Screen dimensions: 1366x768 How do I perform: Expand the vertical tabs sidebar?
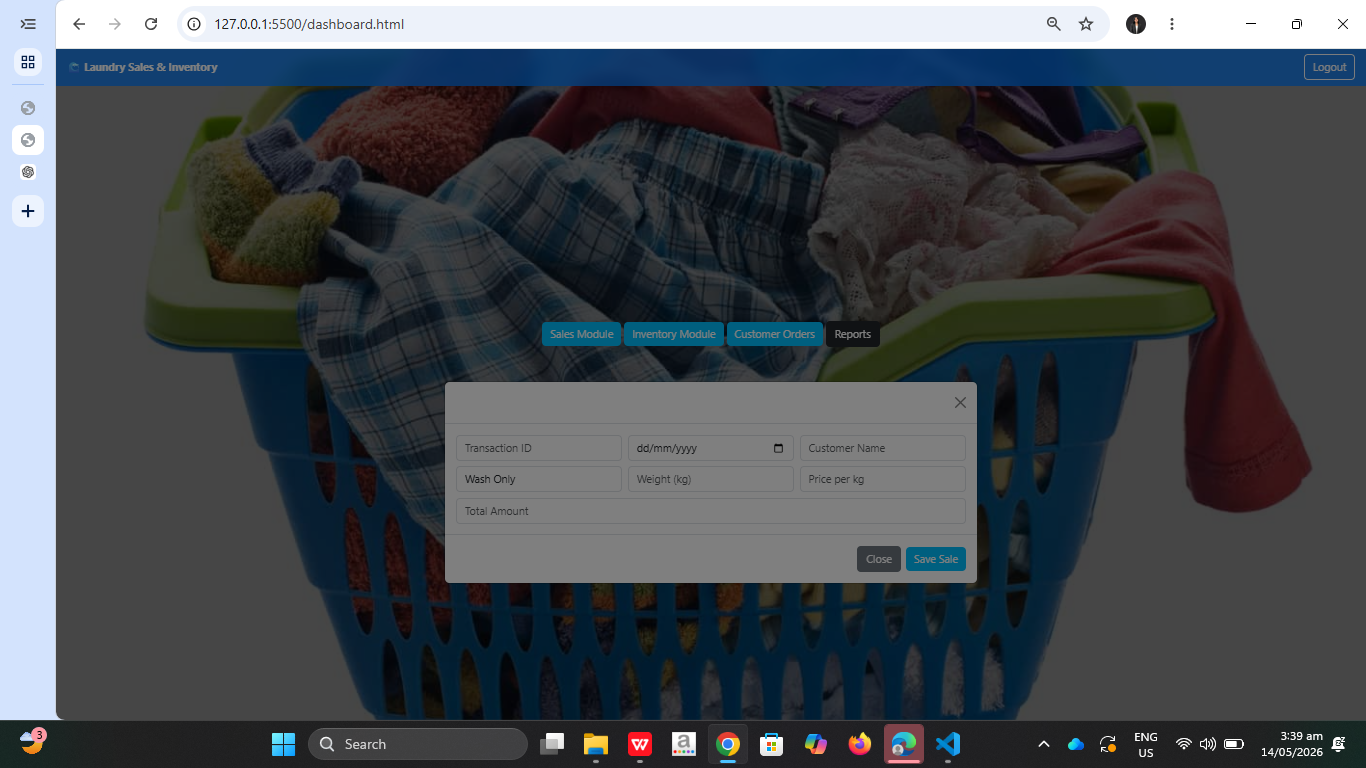point(28,24)
